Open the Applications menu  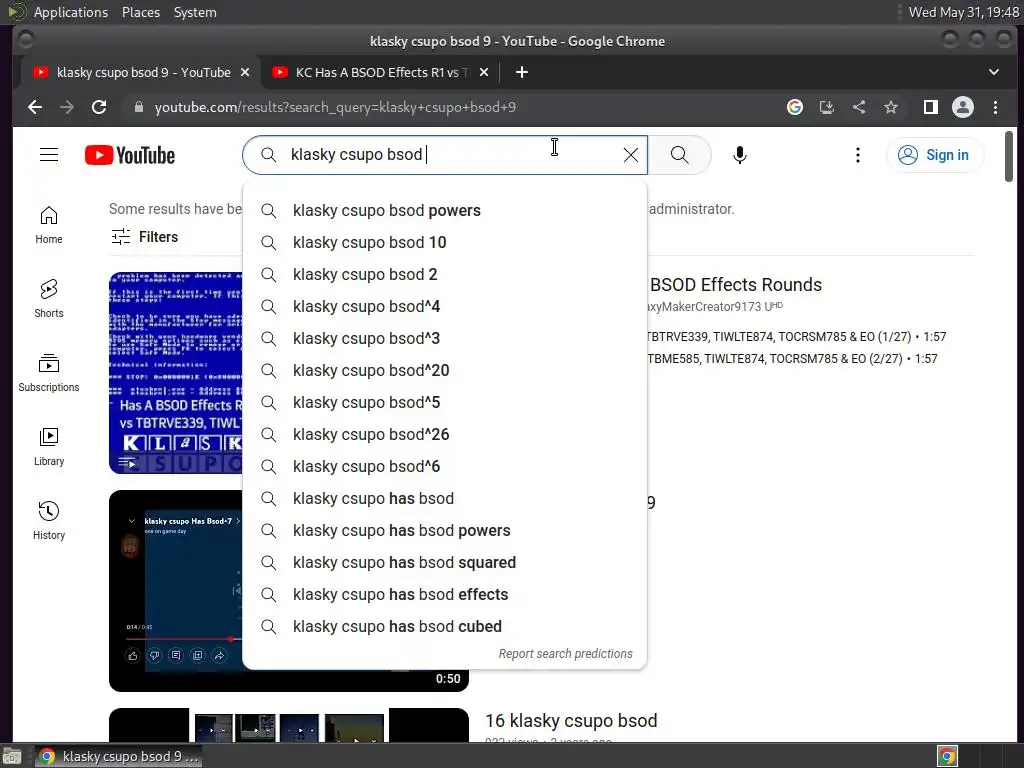(71, 12)
